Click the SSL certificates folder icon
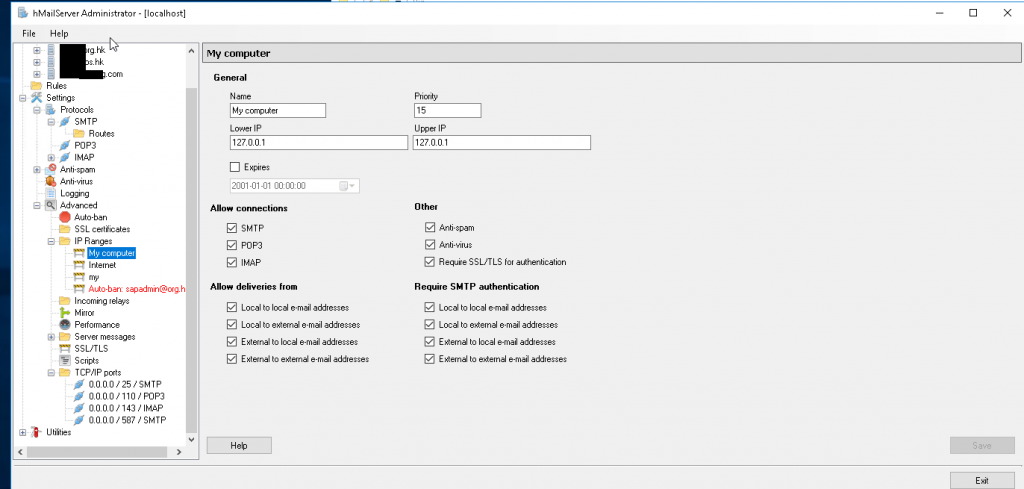Screen dimensions: 1024x489 click(65, 229)
